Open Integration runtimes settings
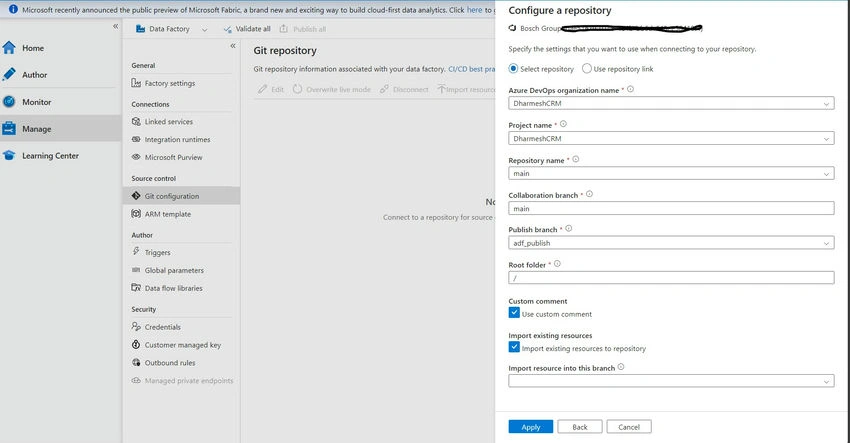Image resolution: width=850 pixels, height=443 pixels. pyautogui.click(x=177, y=139)
